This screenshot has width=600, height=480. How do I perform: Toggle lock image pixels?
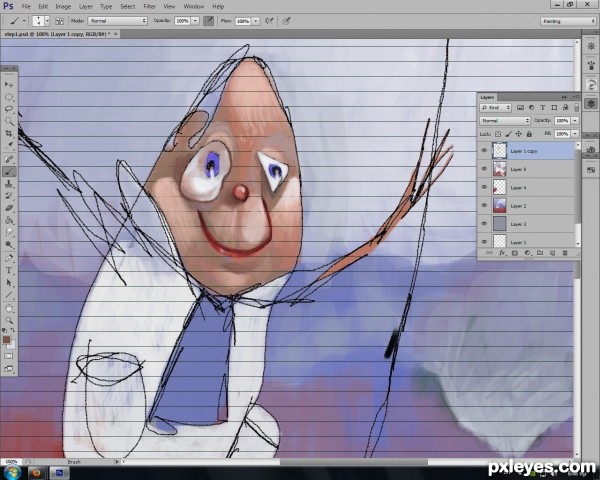coord(508,134)
